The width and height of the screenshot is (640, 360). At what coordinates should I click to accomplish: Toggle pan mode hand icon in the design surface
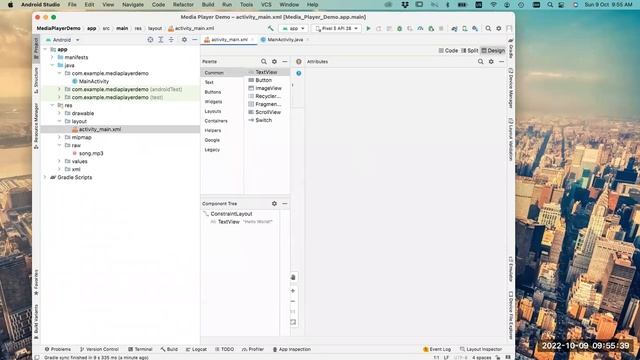point(293,277)
